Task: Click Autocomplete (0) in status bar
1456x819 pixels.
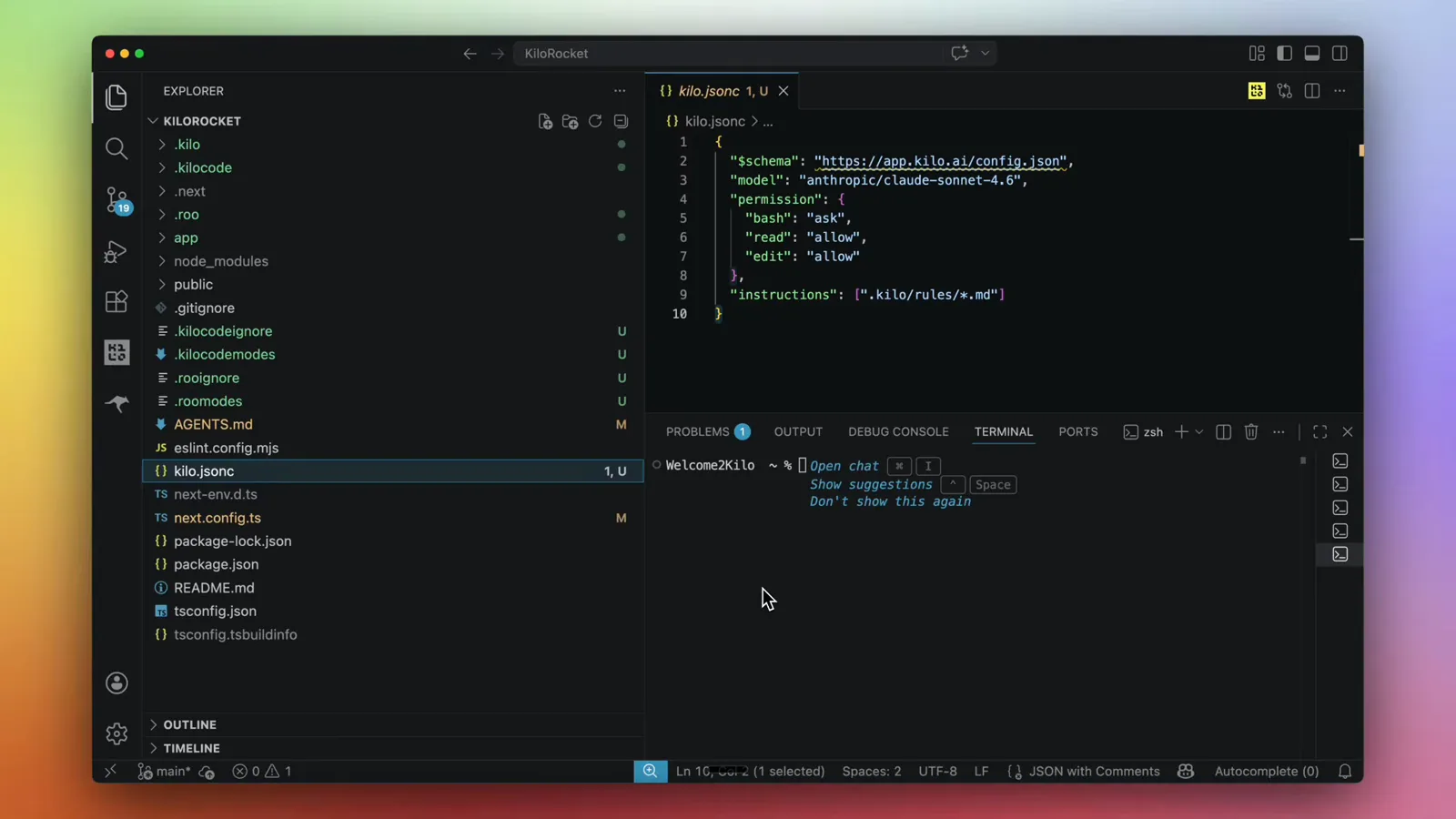Action: pyautogui.click(x=1267, y=772)
